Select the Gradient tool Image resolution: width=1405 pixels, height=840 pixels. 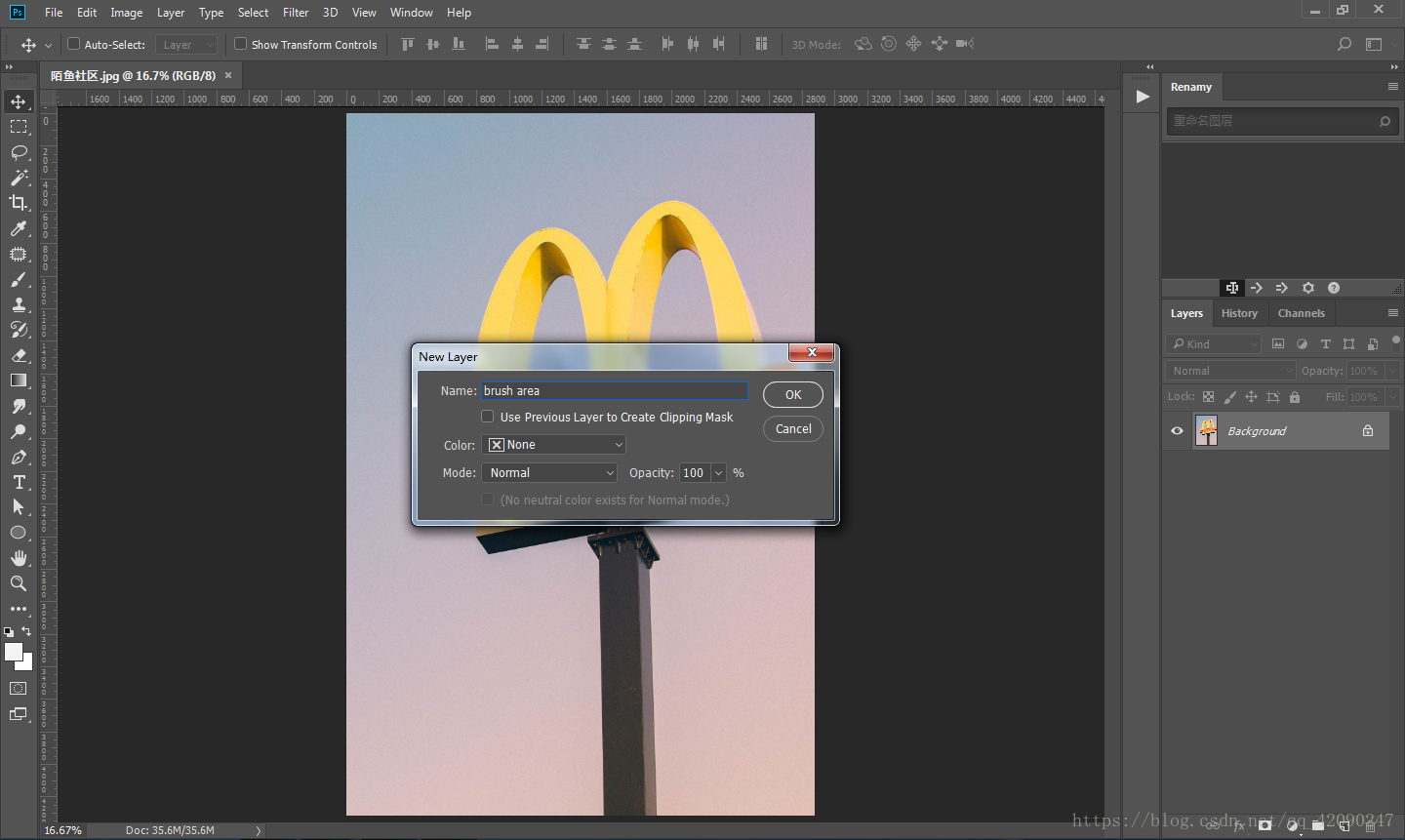(x=19, y=380)
